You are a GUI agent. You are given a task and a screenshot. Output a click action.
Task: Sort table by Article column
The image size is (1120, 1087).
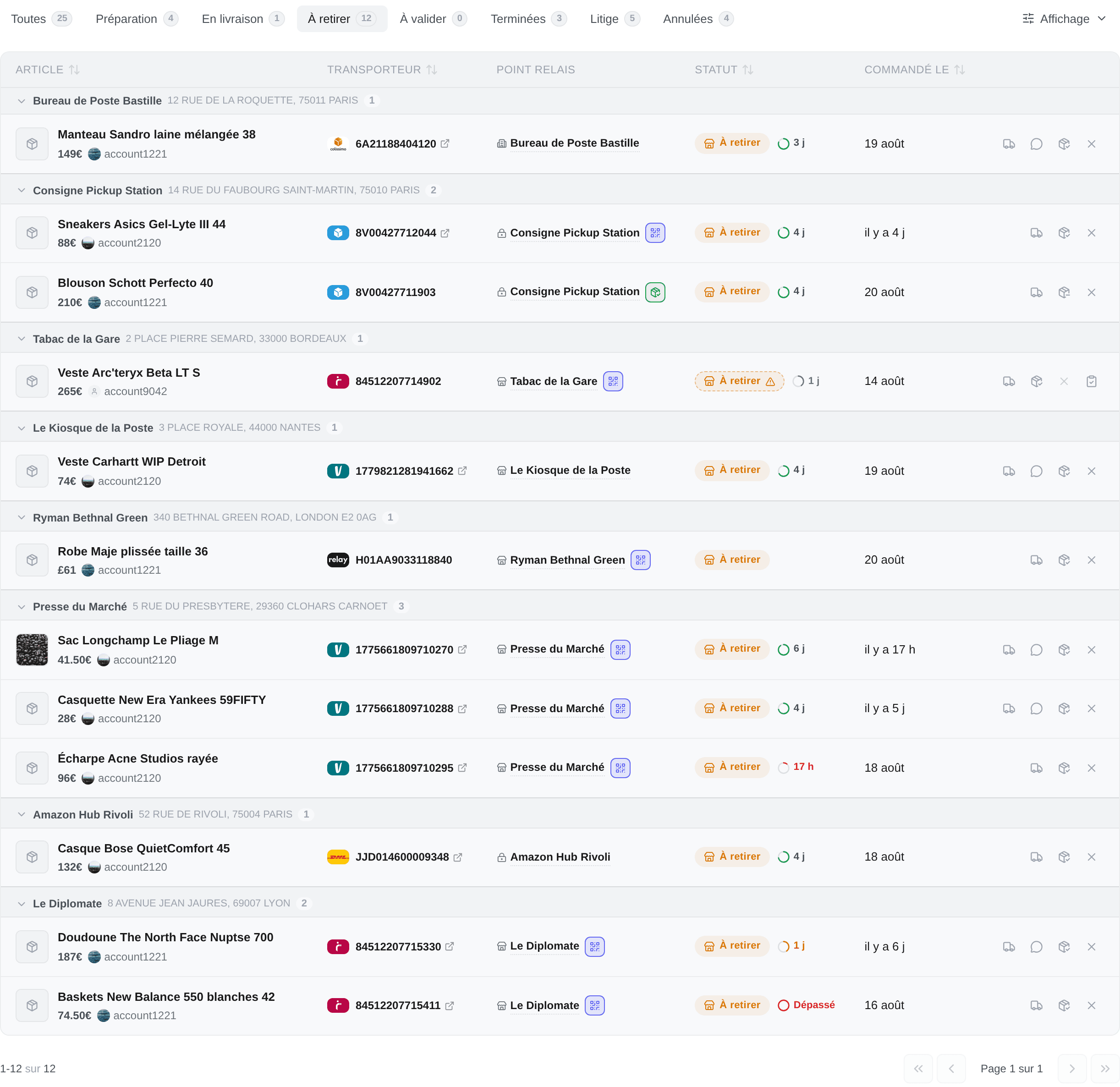[47, 70]
